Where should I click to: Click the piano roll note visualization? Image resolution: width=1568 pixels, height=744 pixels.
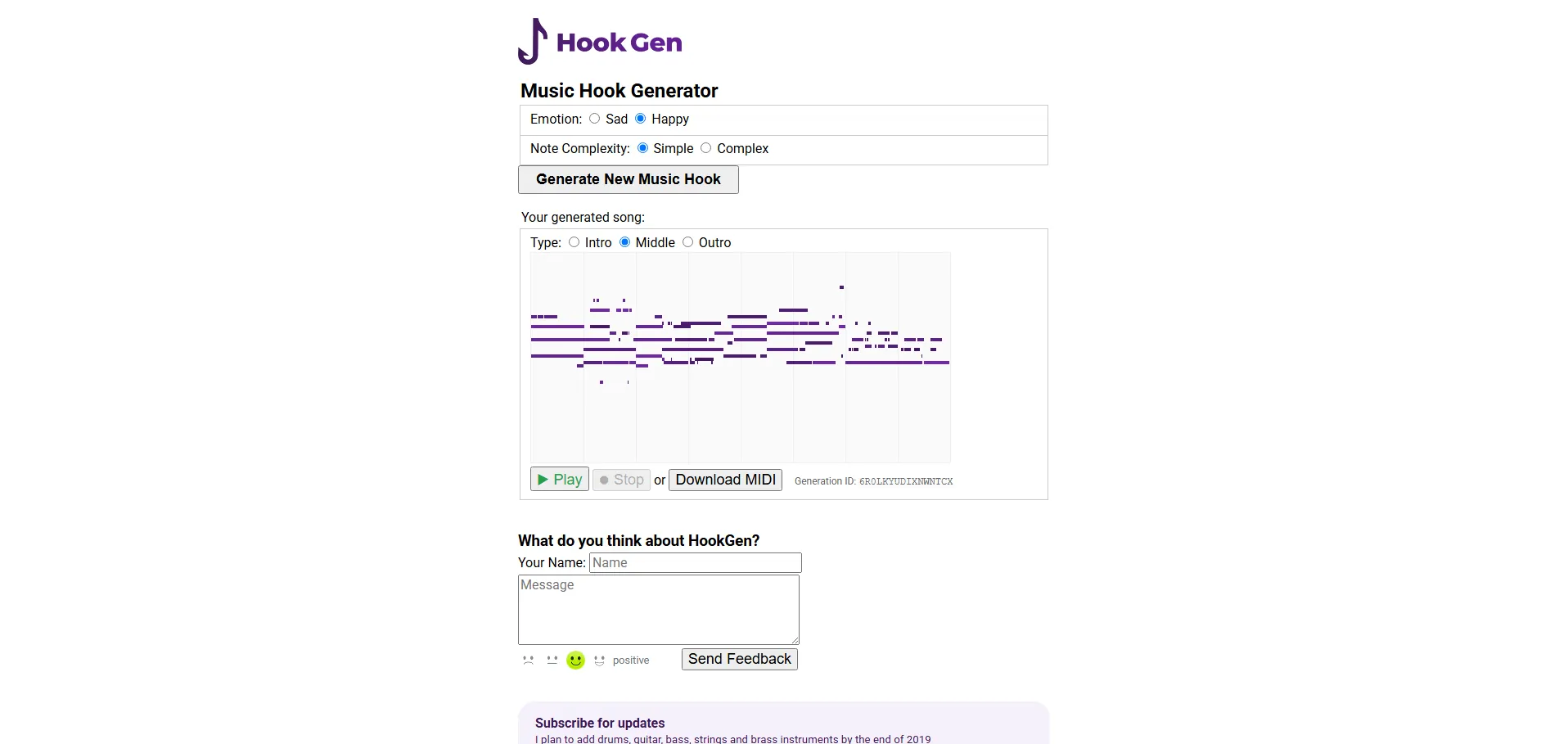(741, 357)
